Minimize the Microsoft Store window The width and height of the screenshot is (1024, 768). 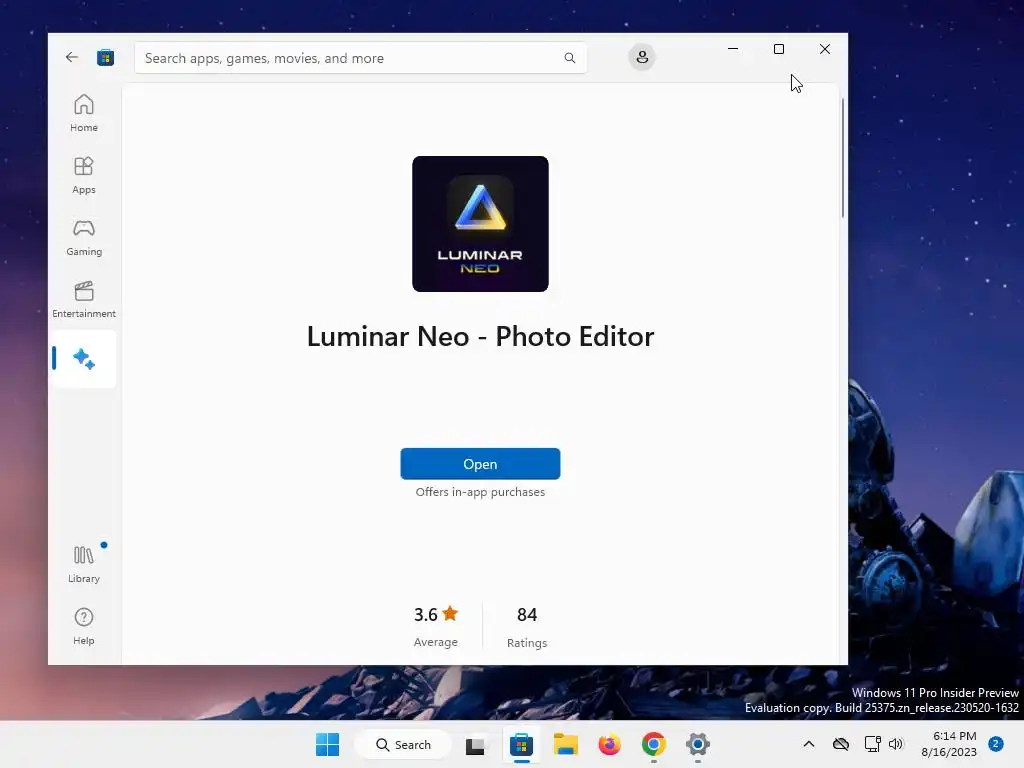(x=733, y=49)
